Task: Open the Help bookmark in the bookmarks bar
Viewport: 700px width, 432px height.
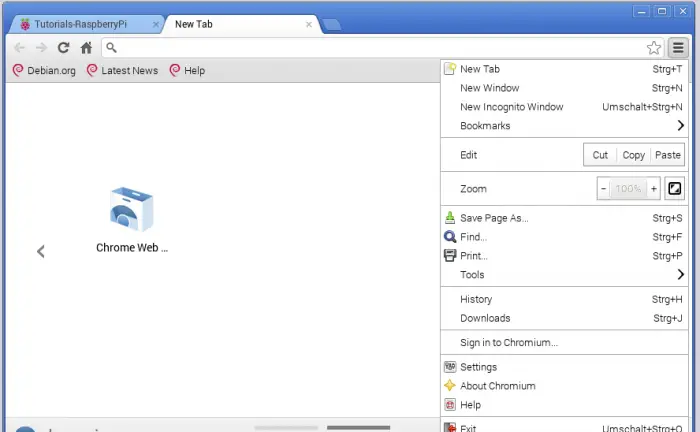Action: [187, 71]
